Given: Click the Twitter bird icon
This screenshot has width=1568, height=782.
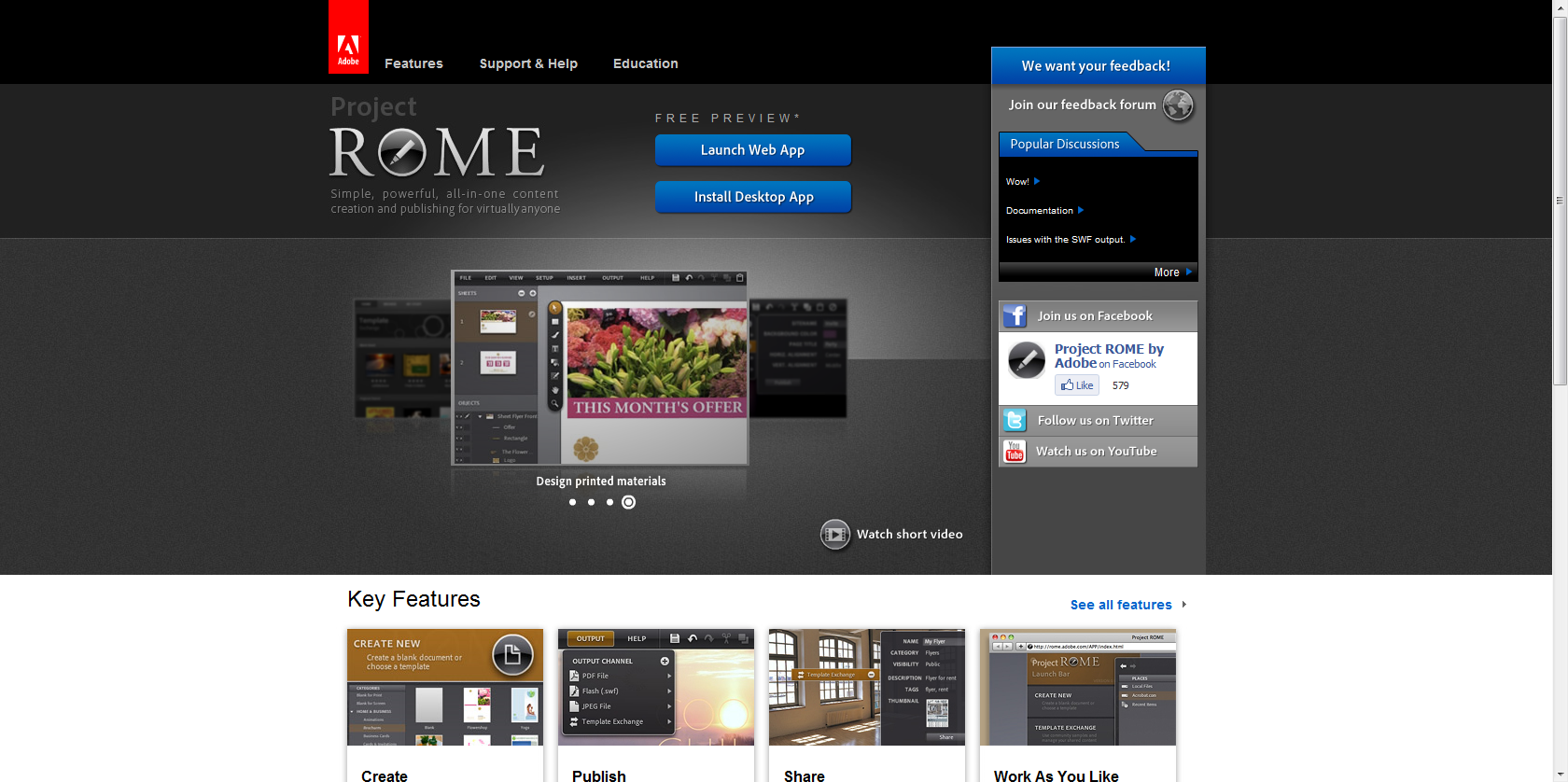Looking at the screenshot, I should click(x=1015, y=421).
